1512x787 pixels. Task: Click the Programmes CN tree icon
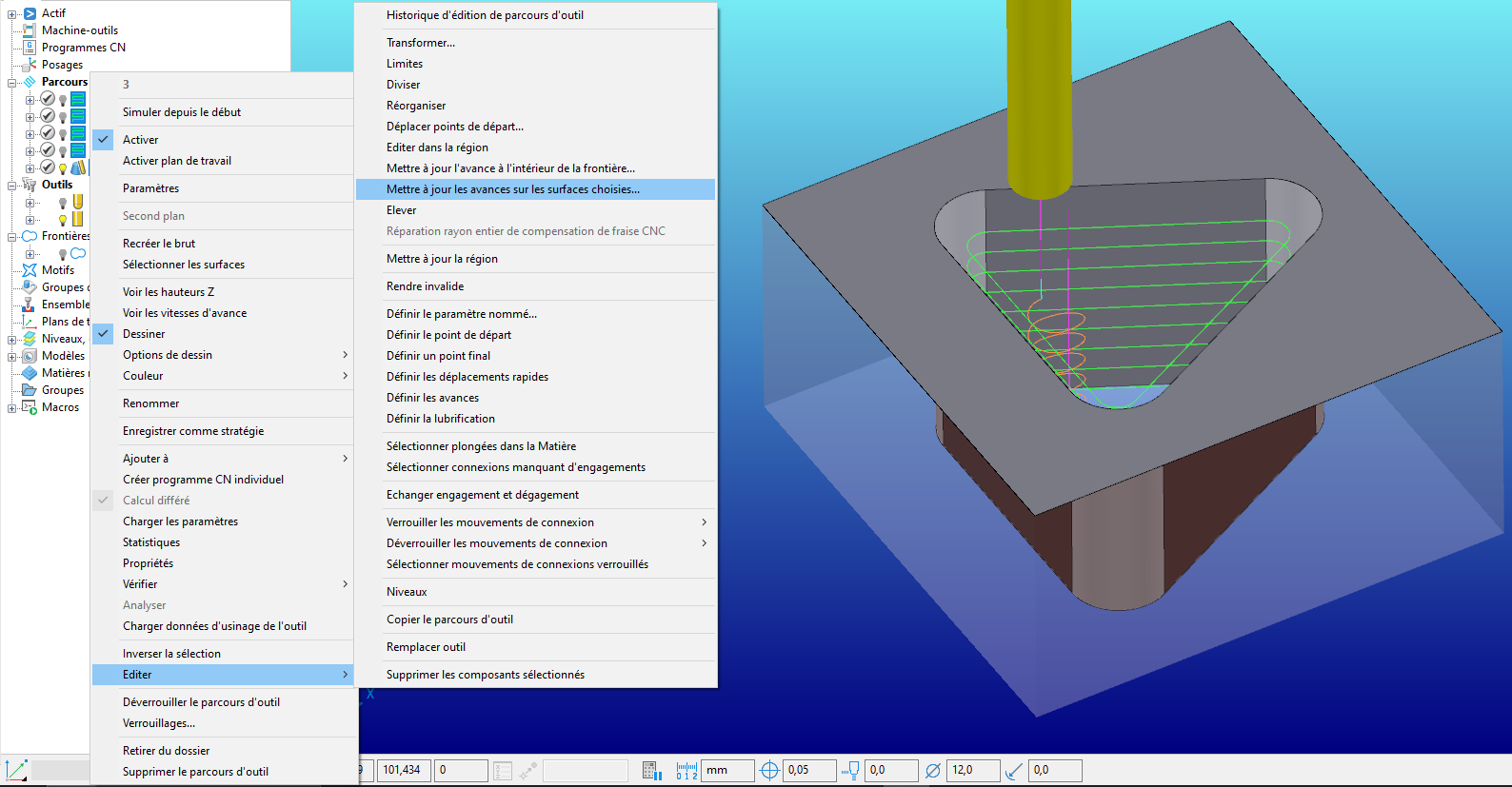click(x=30, y=48)
